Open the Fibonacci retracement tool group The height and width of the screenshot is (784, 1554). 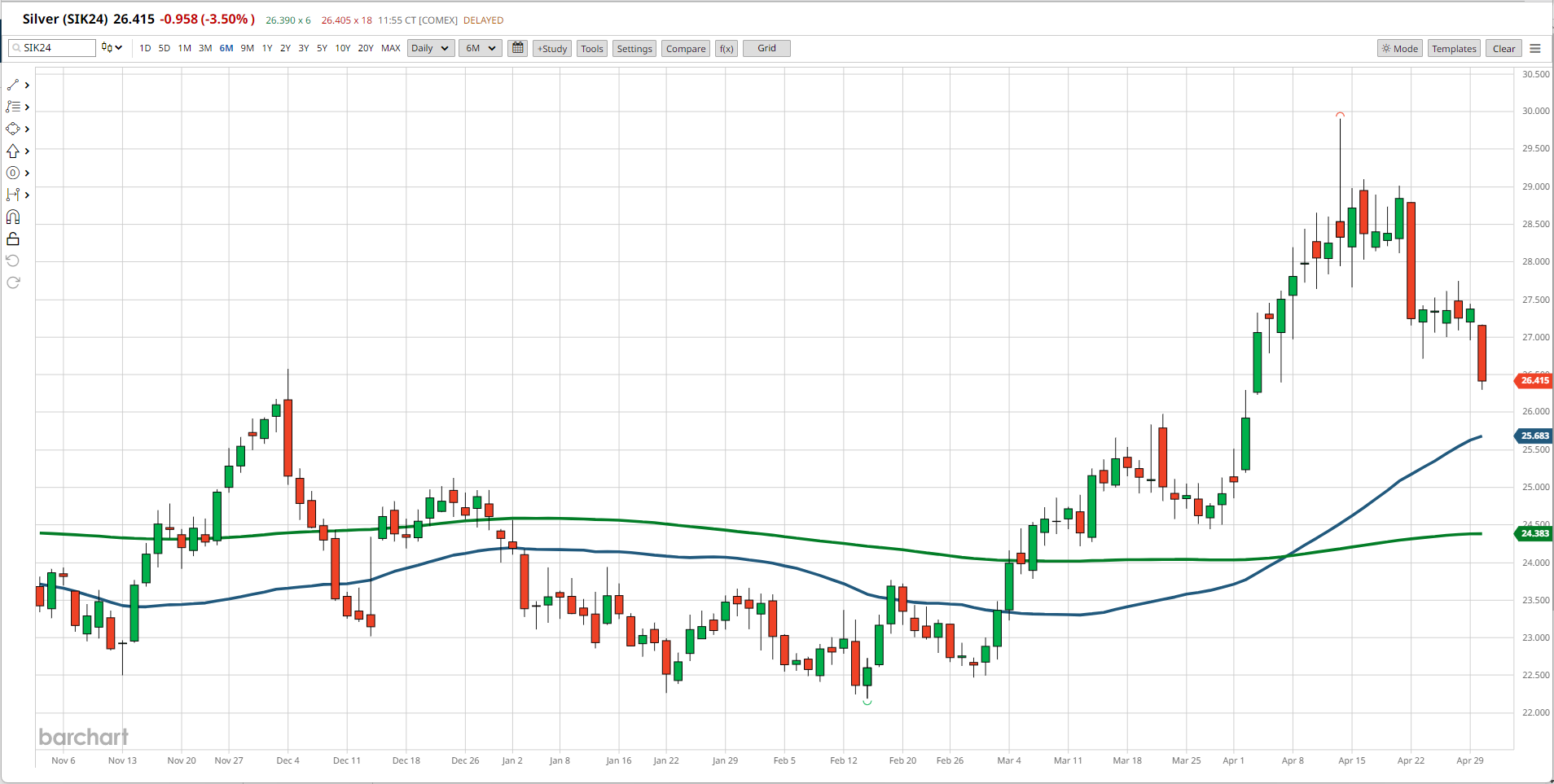13,107
